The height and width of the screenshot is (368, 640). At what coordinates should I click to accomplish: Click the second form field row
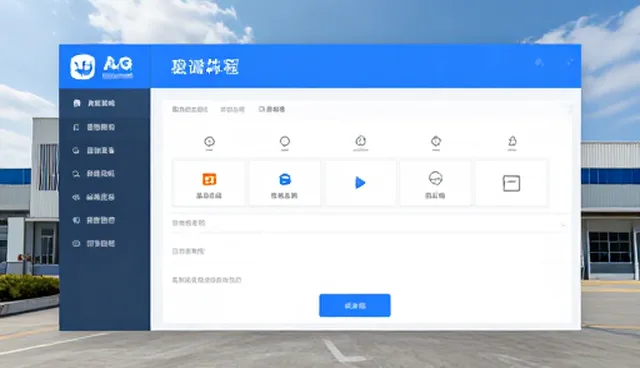tap(369, 251)
